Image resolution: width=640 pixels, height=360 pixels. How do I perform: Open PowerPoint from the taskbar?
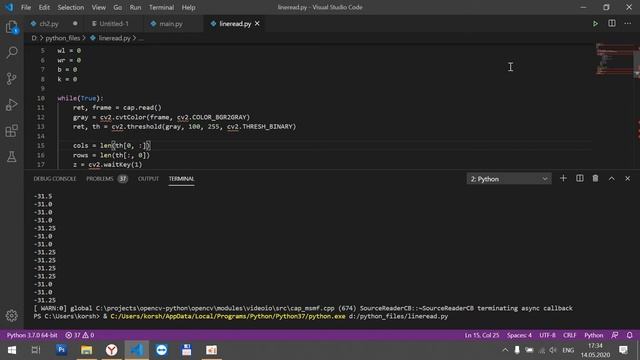(x=211, y=350)
